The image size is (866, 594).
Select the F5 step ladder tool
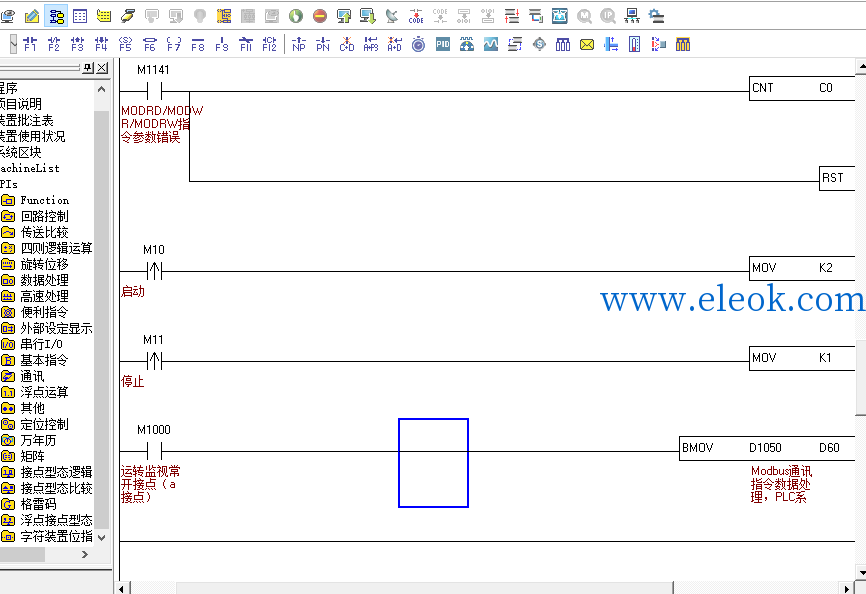pos(125,44)
